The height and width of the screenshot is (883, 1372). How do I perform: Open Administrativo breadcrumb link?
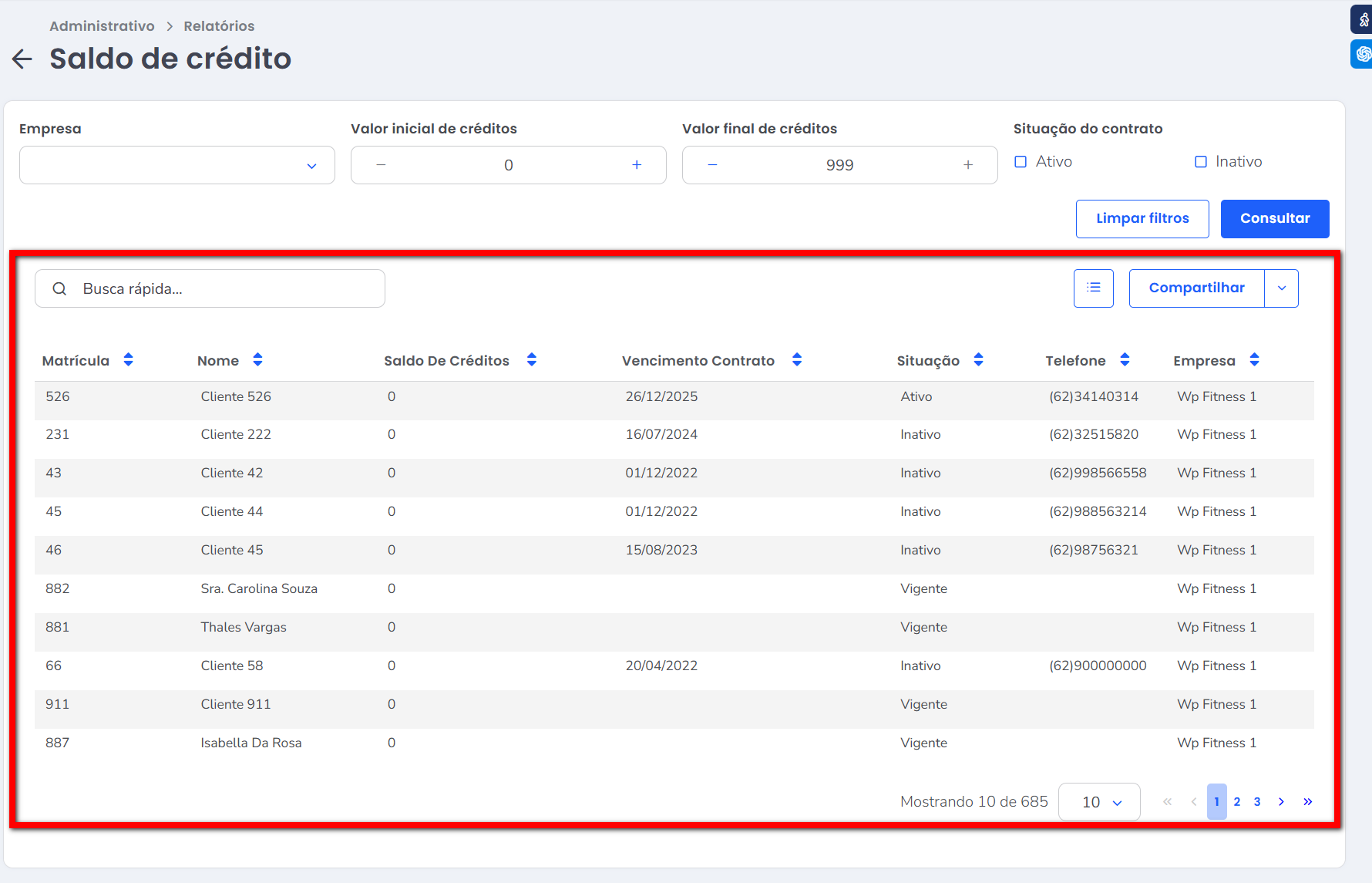[x=102, y=26]
